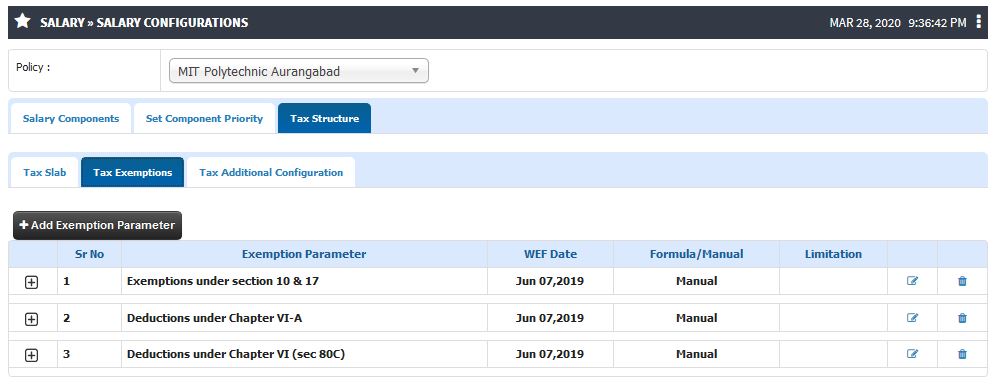Select the Tax Exemptions sub-tab

133,173
